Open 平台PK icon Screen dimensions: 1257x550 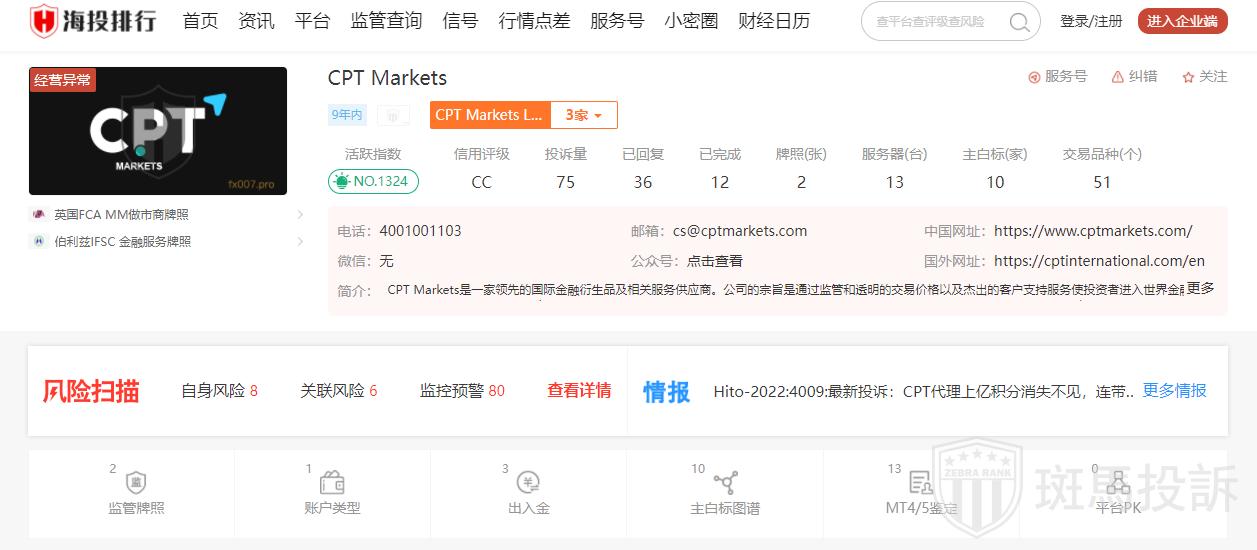pyautogui.click(x=1117, y=483)
